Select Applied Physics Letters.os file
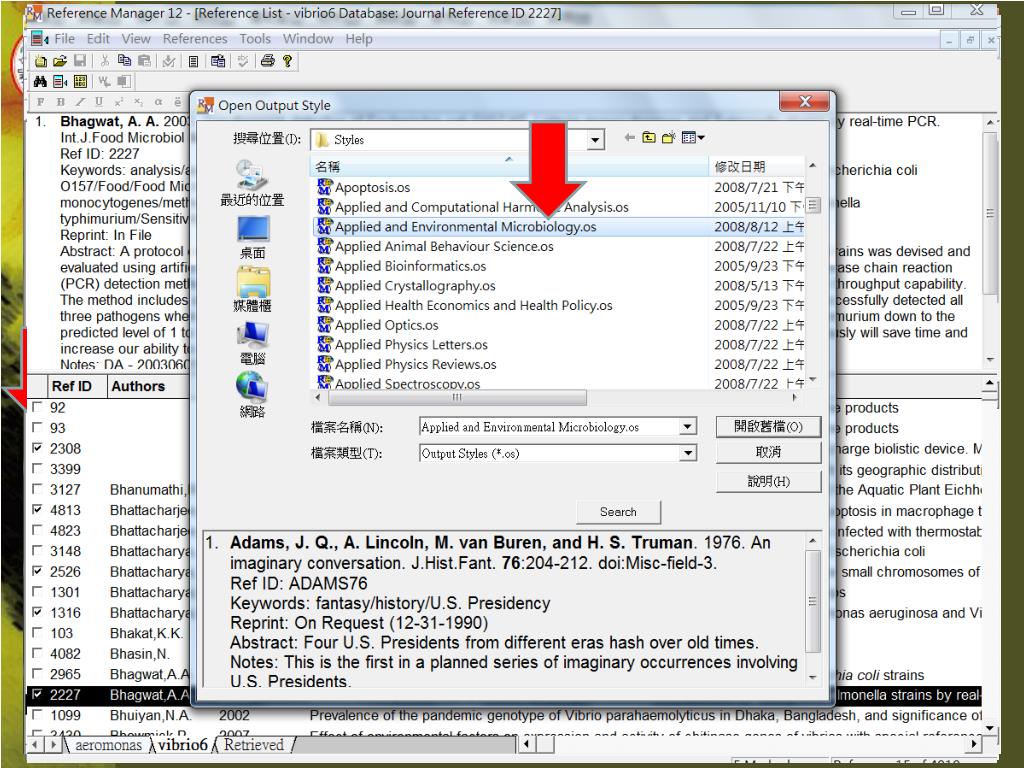 pyautogui.click(x=411, y=345)
